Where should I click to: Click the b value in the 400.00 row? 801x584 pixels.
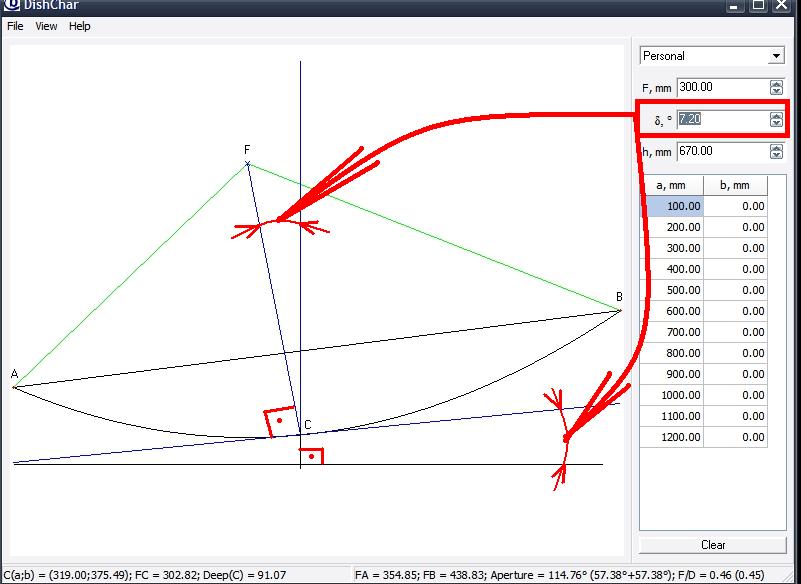coord(735,269)
